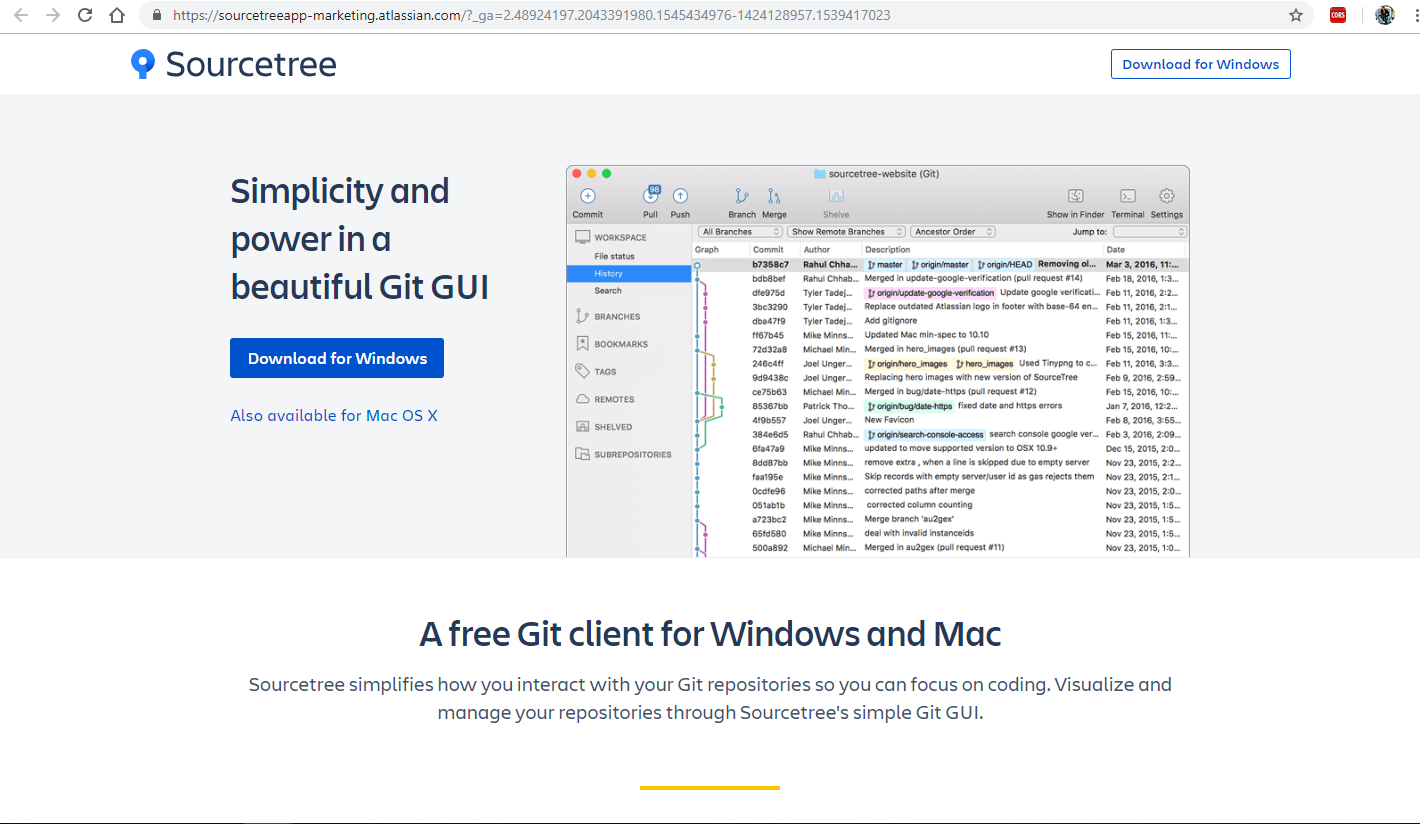Viewport: 1420px width, 824px height.
Task: Click the Pull icon with badge
Action: (651, 195)
